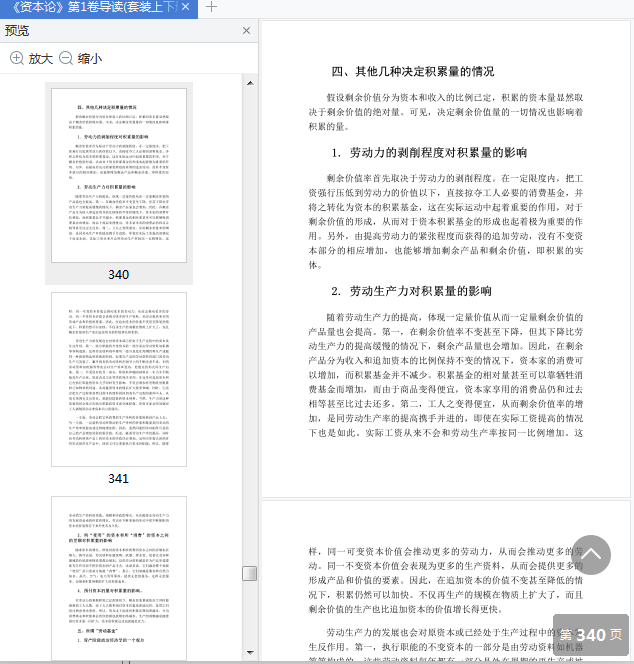Screen dimensions: 634x664
Task: Click the 缩小 zoom-out magnifier icon
Action: [x=66, y=58]
